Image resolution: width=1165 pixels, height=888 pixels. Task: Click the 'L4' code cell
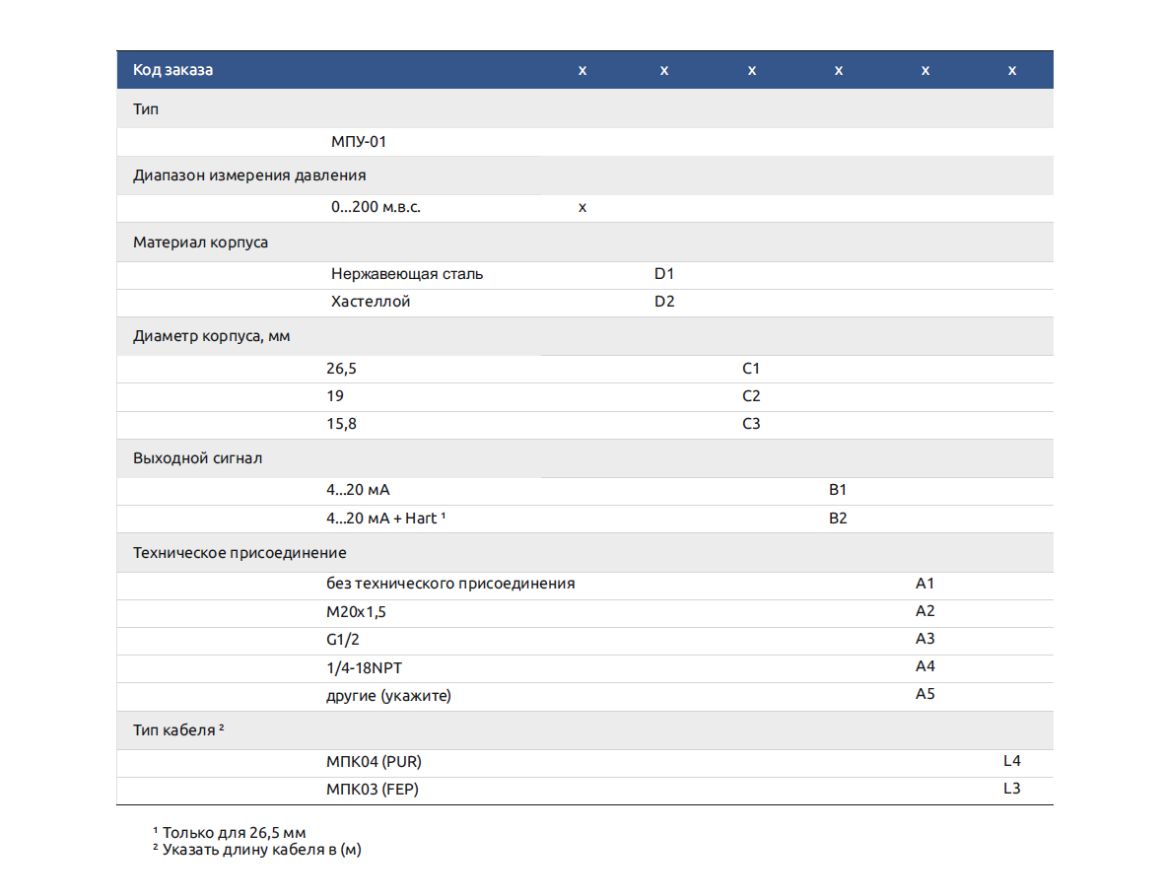coord(1011,761)
